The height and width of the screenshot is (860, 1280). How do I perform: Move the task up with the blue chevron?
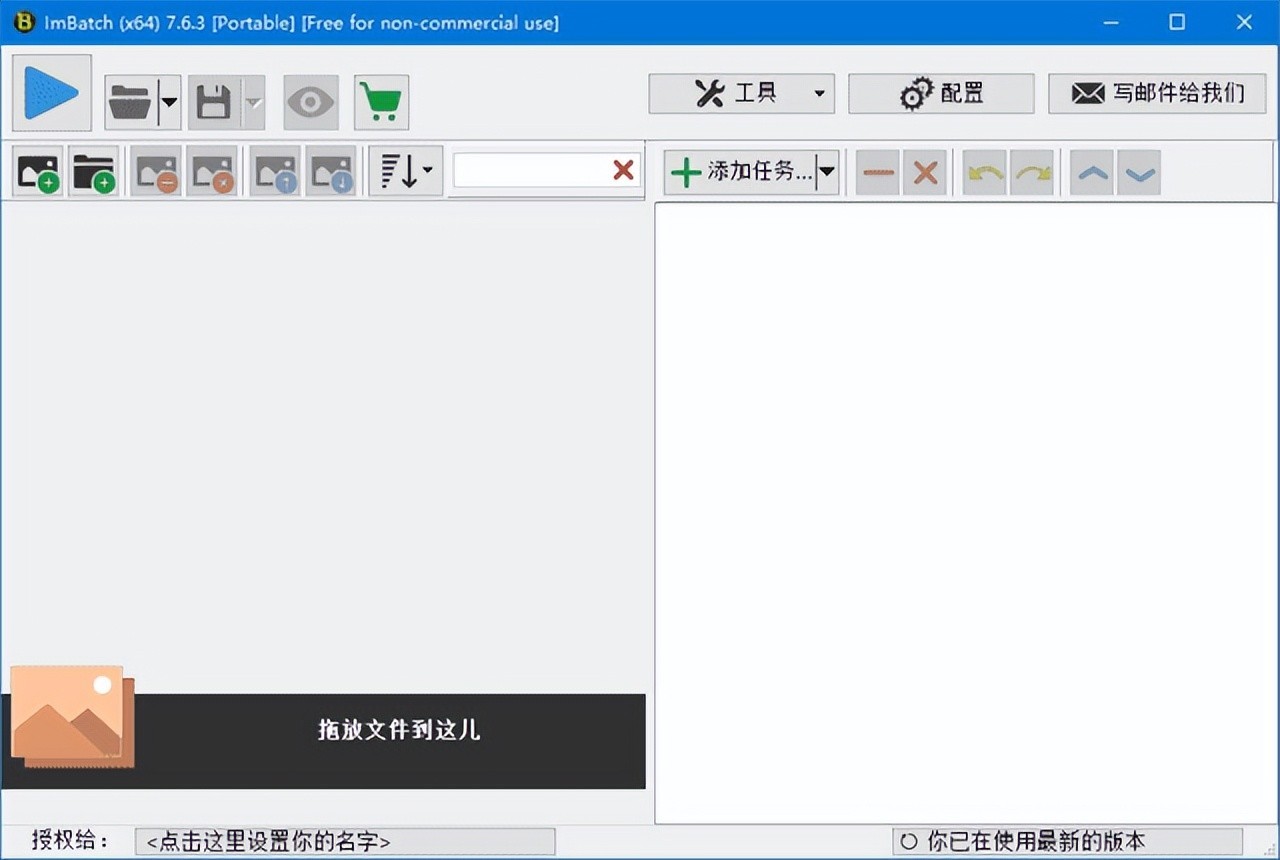tap(1092, 172)
